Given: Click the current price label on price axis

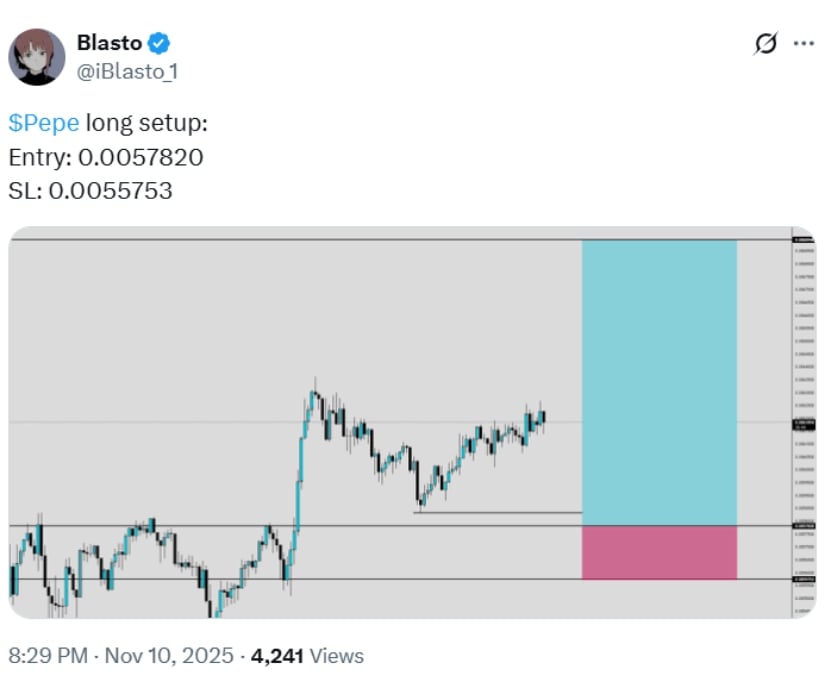Looking at the screenshot, I should tap(802, 423).
